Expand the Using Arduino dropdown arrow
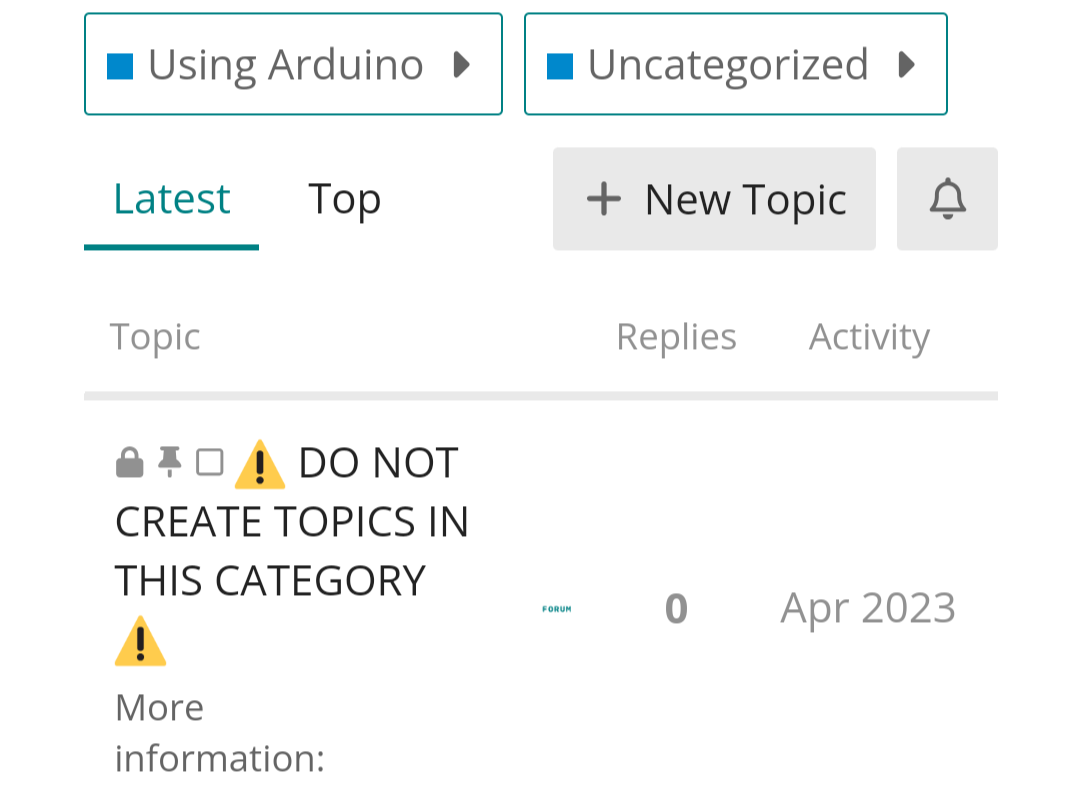1080x809 pixels. [462, 65]
